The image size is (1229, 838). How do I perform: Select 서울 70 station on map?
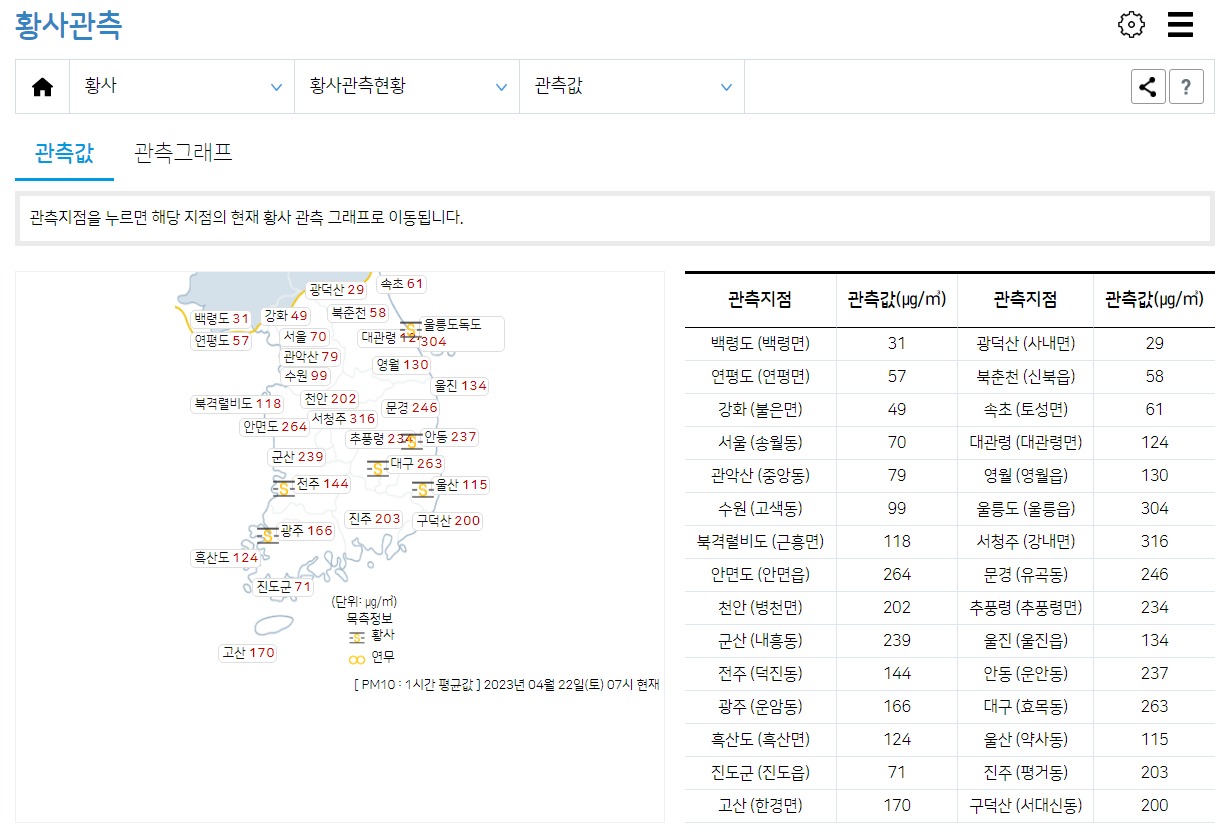[x=305, y=337]
